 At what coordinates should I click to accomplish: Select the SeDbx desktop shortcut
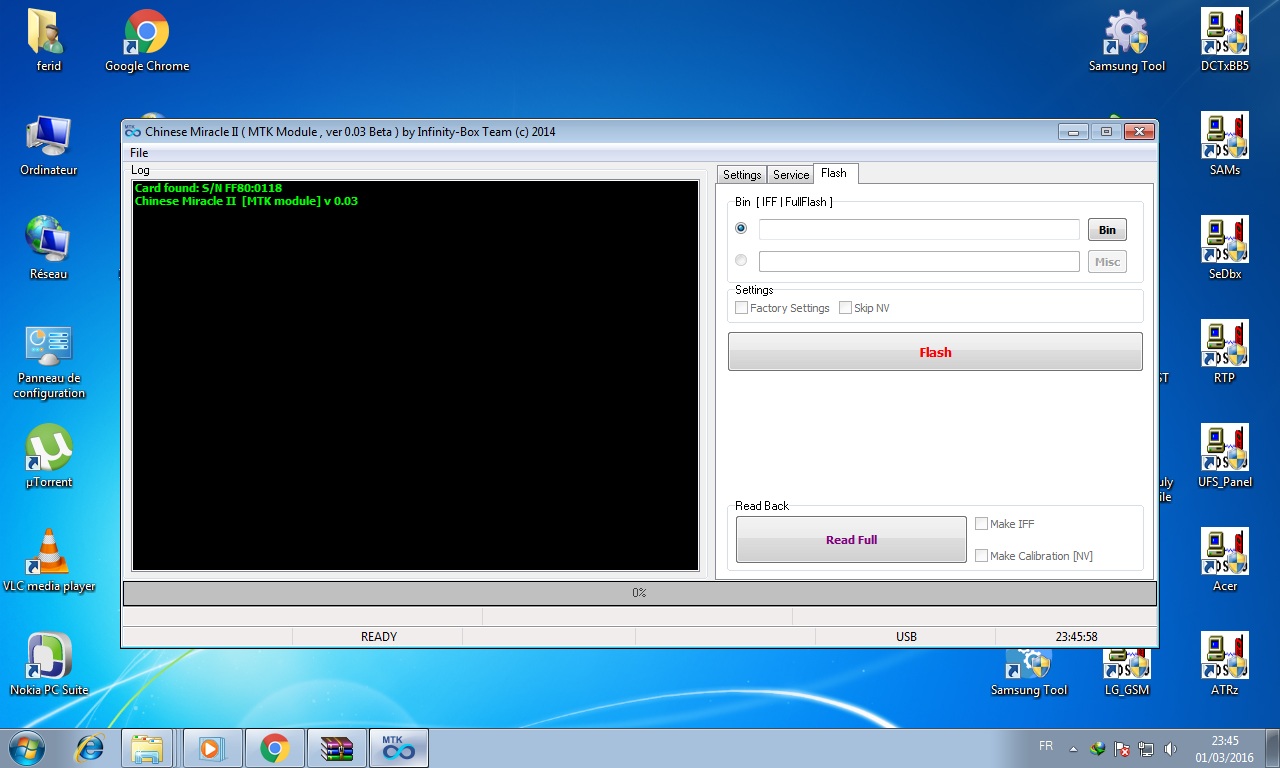click(x=1225, y=248)
